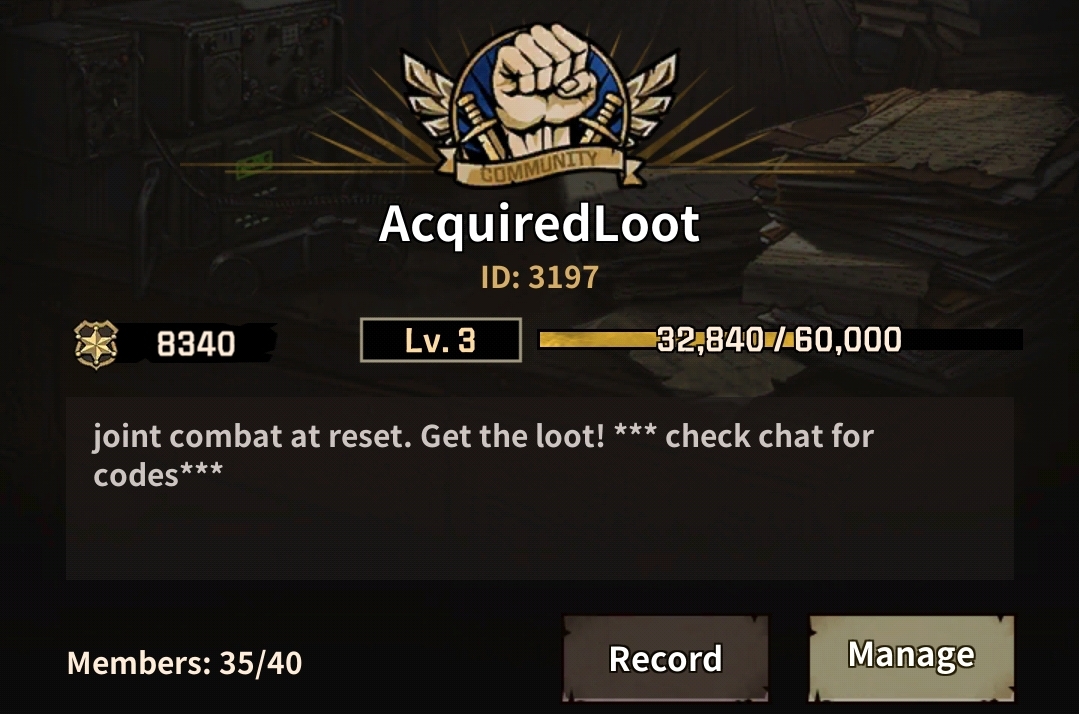The height and width of the screenshot is (714, 1079).
Task: Click the gold star badge icon
Action: point(96,344)
